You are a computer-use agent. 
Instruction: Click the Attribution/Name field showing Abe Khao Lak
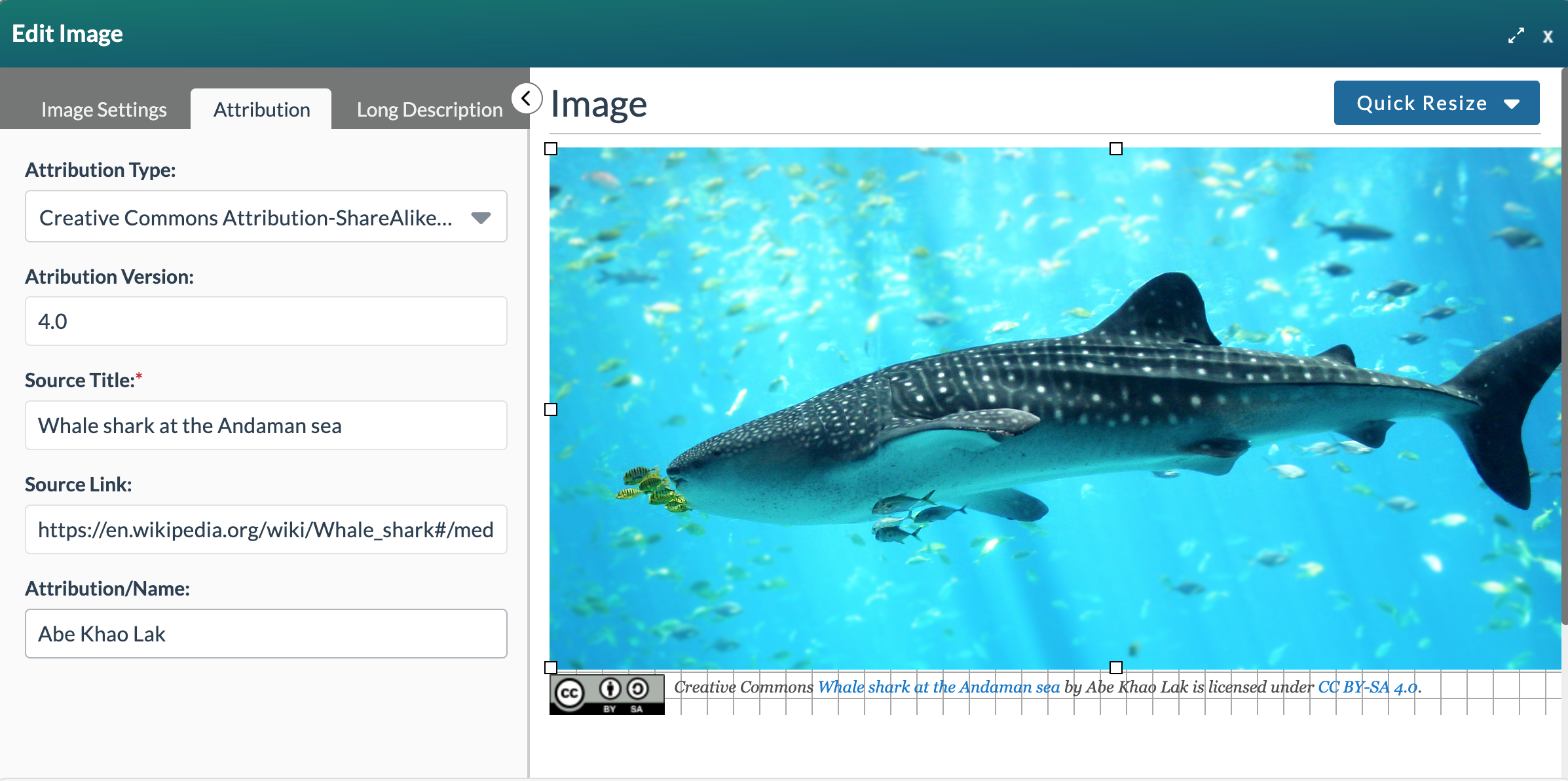click(x=266, y=633)
